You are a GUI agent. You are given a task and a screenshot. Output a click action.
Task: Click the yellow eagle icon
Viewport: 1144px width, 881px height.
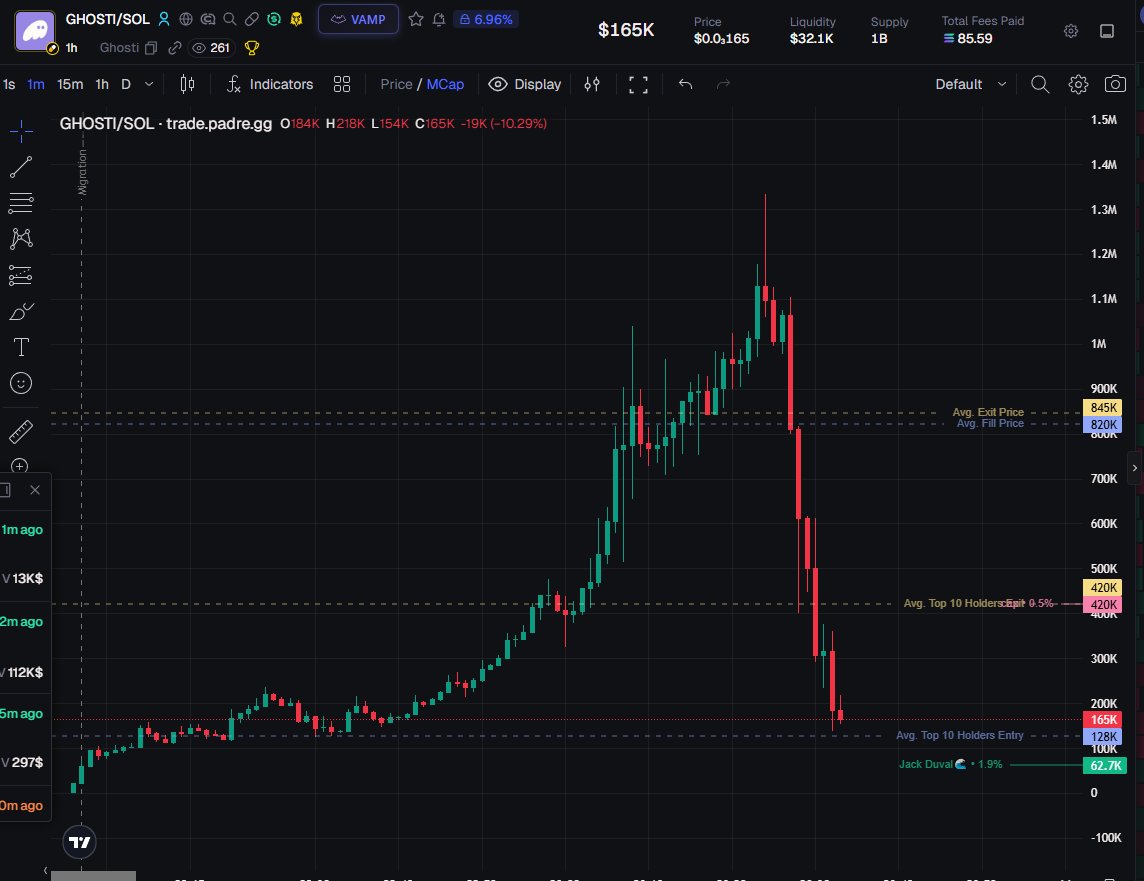click(x=296, y=19)
